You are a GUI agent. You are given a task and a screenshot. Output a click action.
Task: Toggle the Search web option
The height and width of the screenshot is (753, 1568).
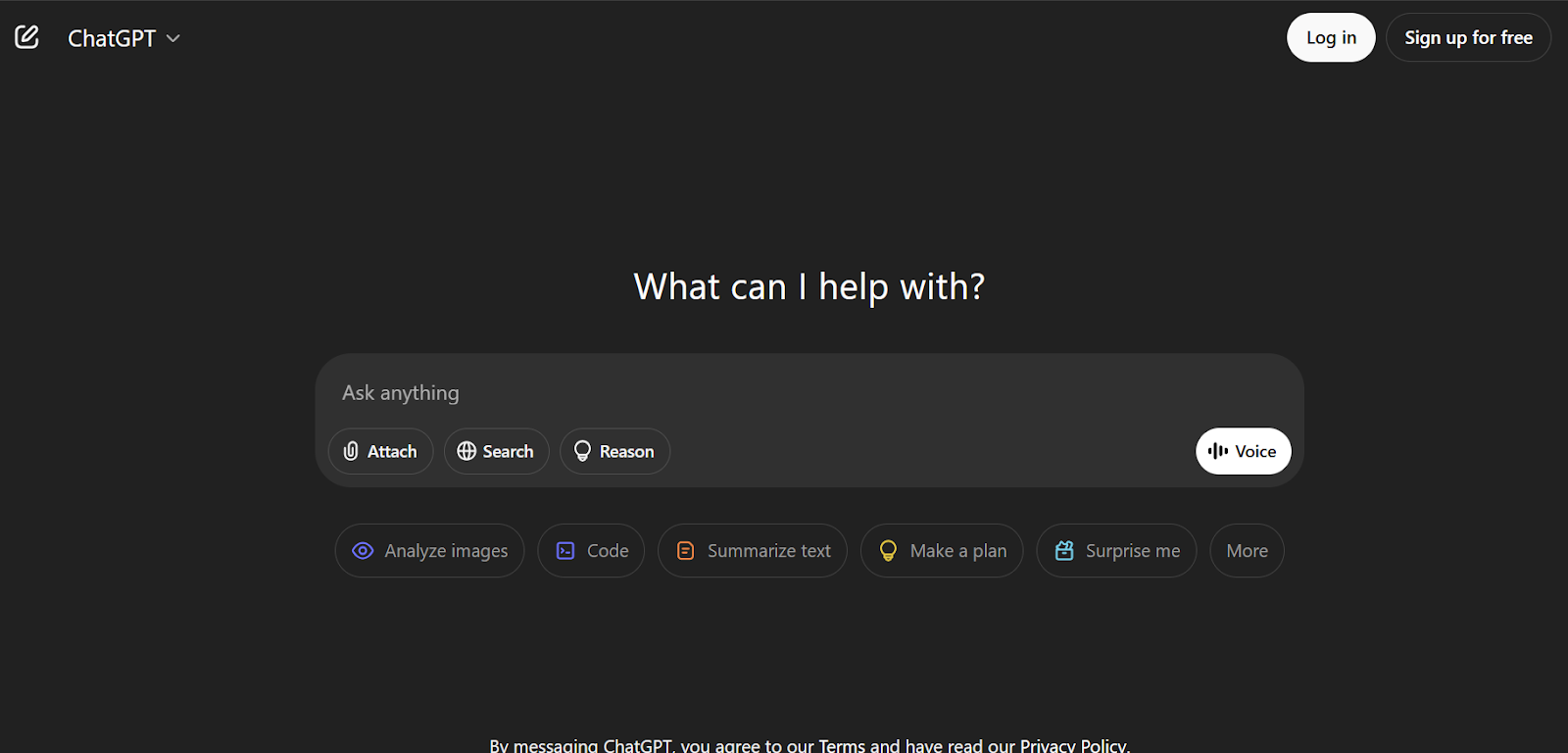pos(496,451)
